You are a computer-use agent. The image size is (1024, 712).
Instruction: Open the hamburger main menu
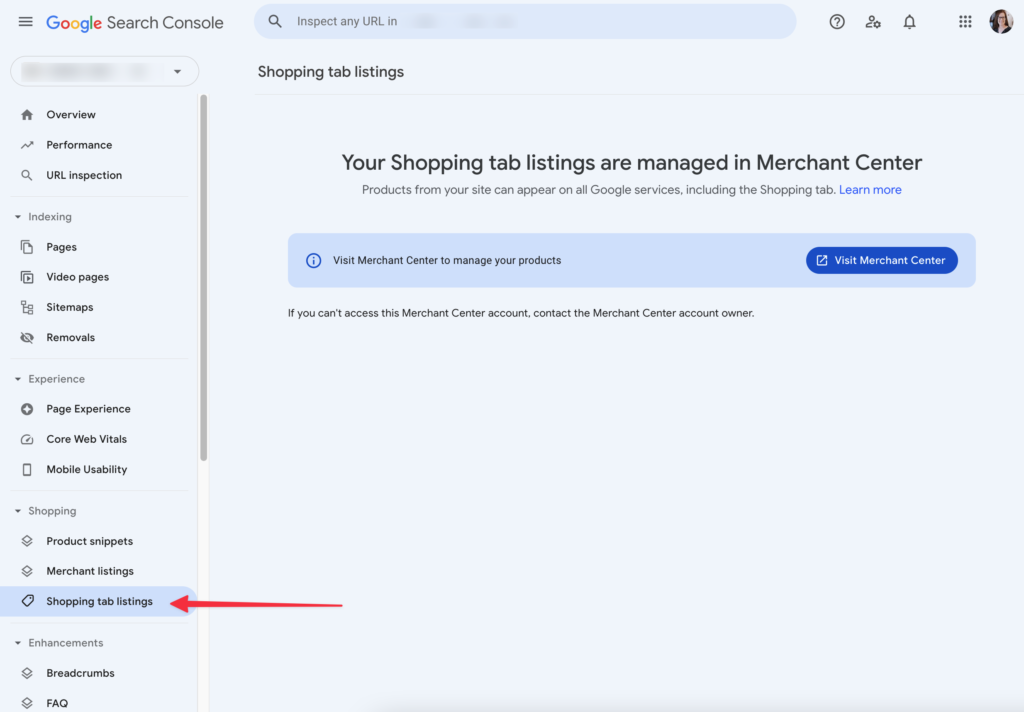coord(25,22)
